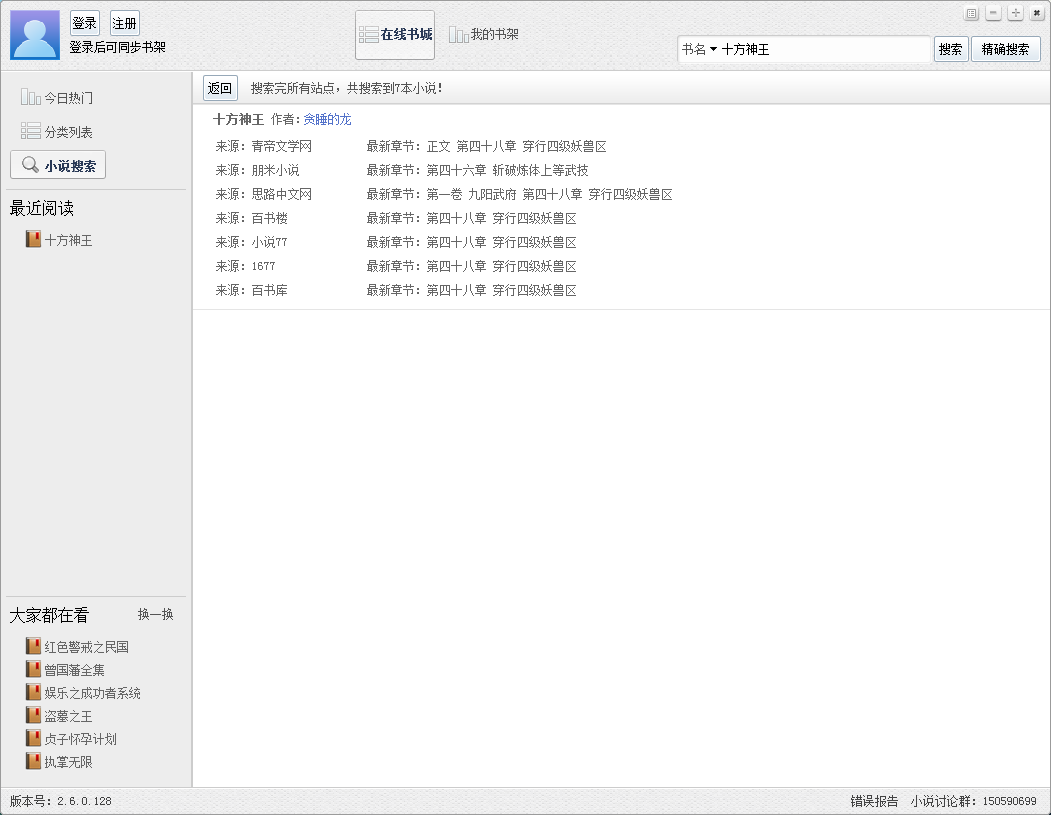Click the list icon beside 分类列表
The image size is (1051, 815).
click(x=31, y=131)
